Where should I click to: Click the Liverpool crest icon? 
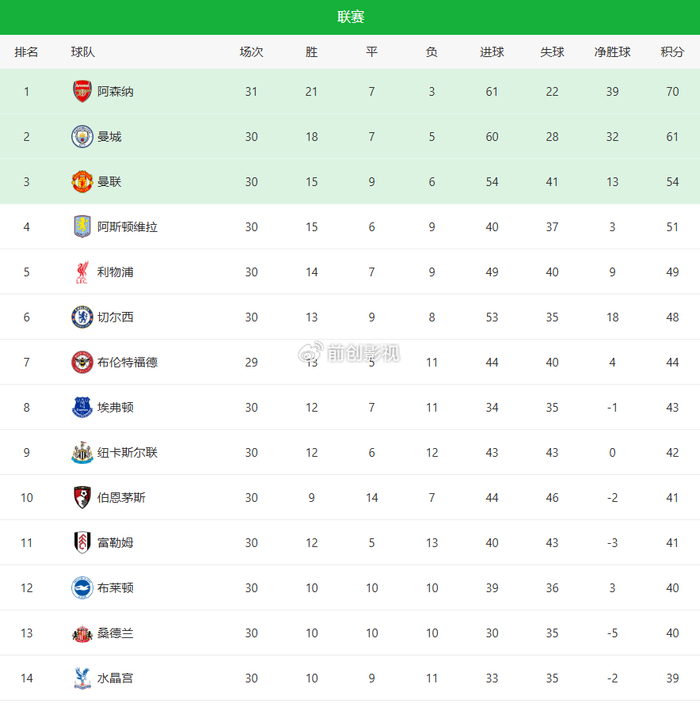(x=82, y=272)
